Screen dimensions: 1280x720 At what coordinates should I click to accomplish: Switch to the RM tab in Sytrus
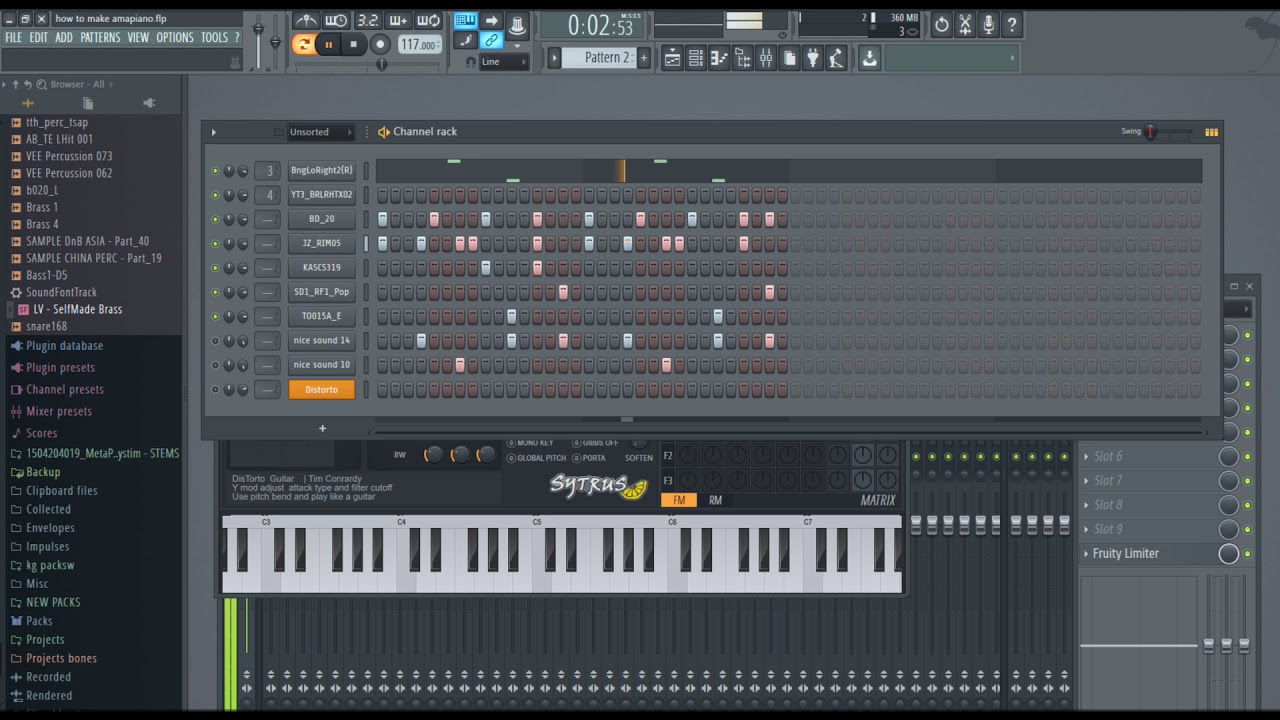[x=715, y=500]
